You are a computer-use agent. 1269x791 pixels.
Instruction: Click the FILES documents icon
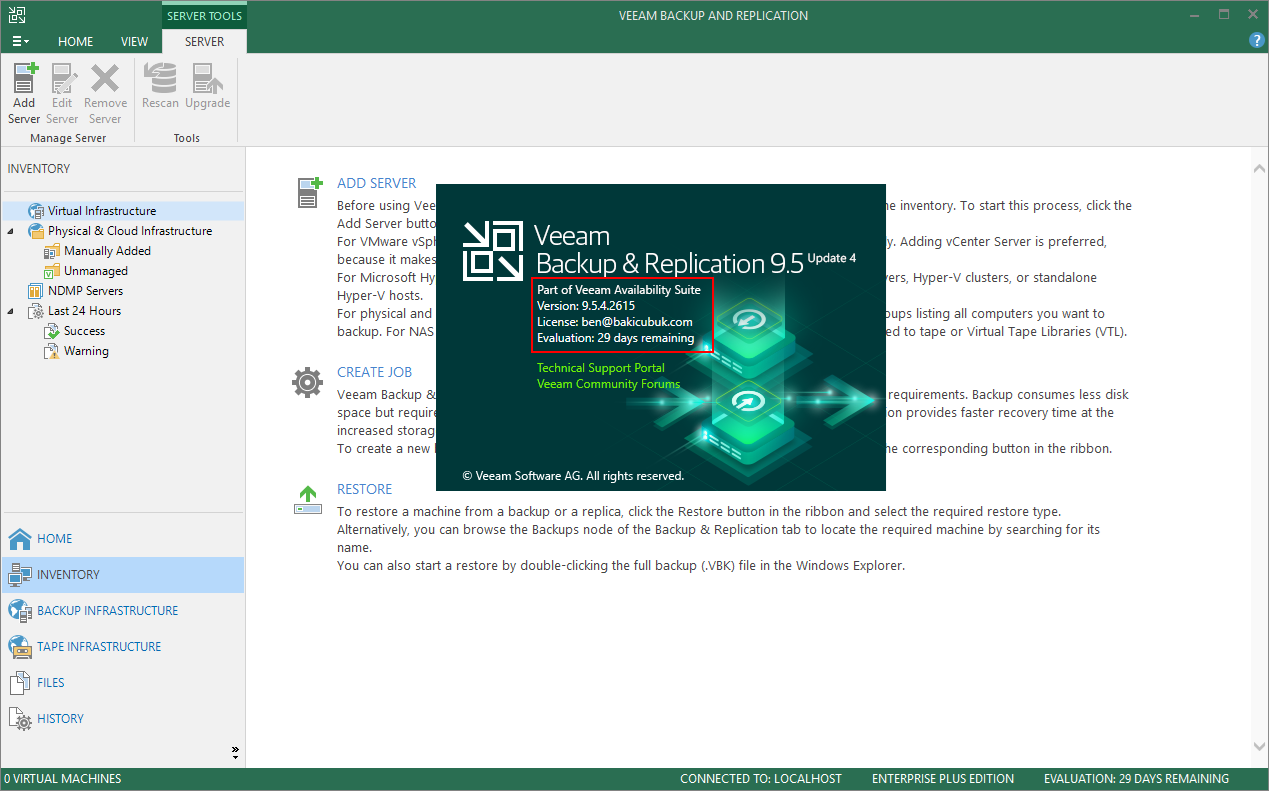pyautogui.click(x=20, y=683)
